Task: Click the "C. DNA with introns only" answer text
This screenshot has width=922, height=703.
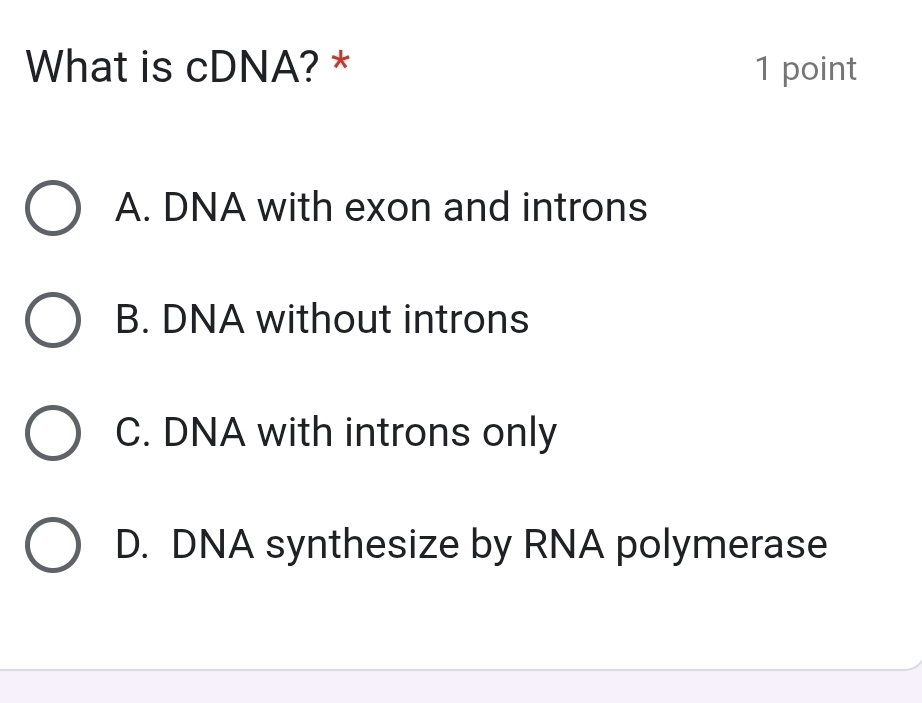Action: [x=336, y=433]
